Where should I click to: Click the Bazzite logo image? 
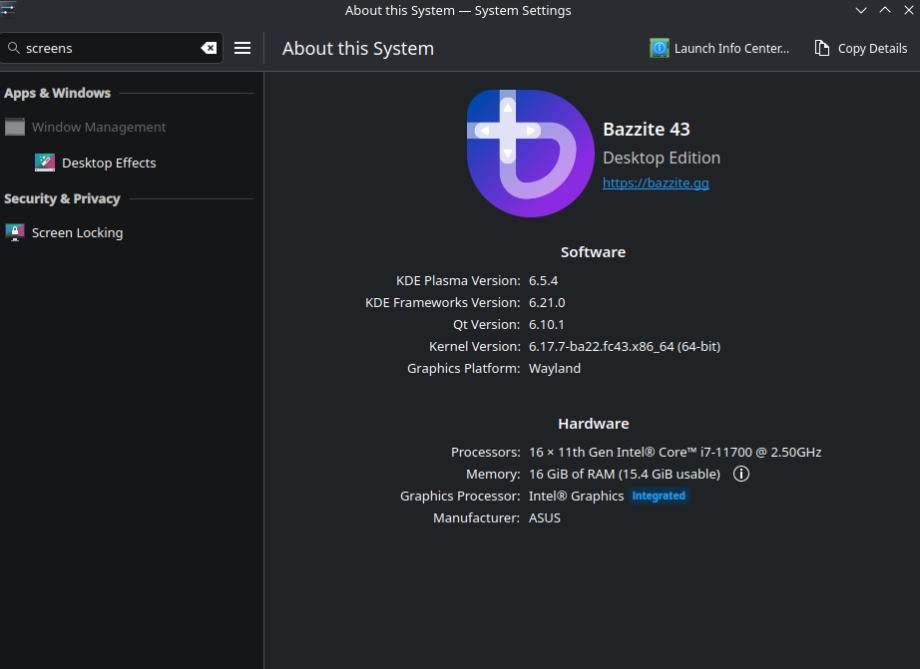pyautogui.click(x=530, y=153)
